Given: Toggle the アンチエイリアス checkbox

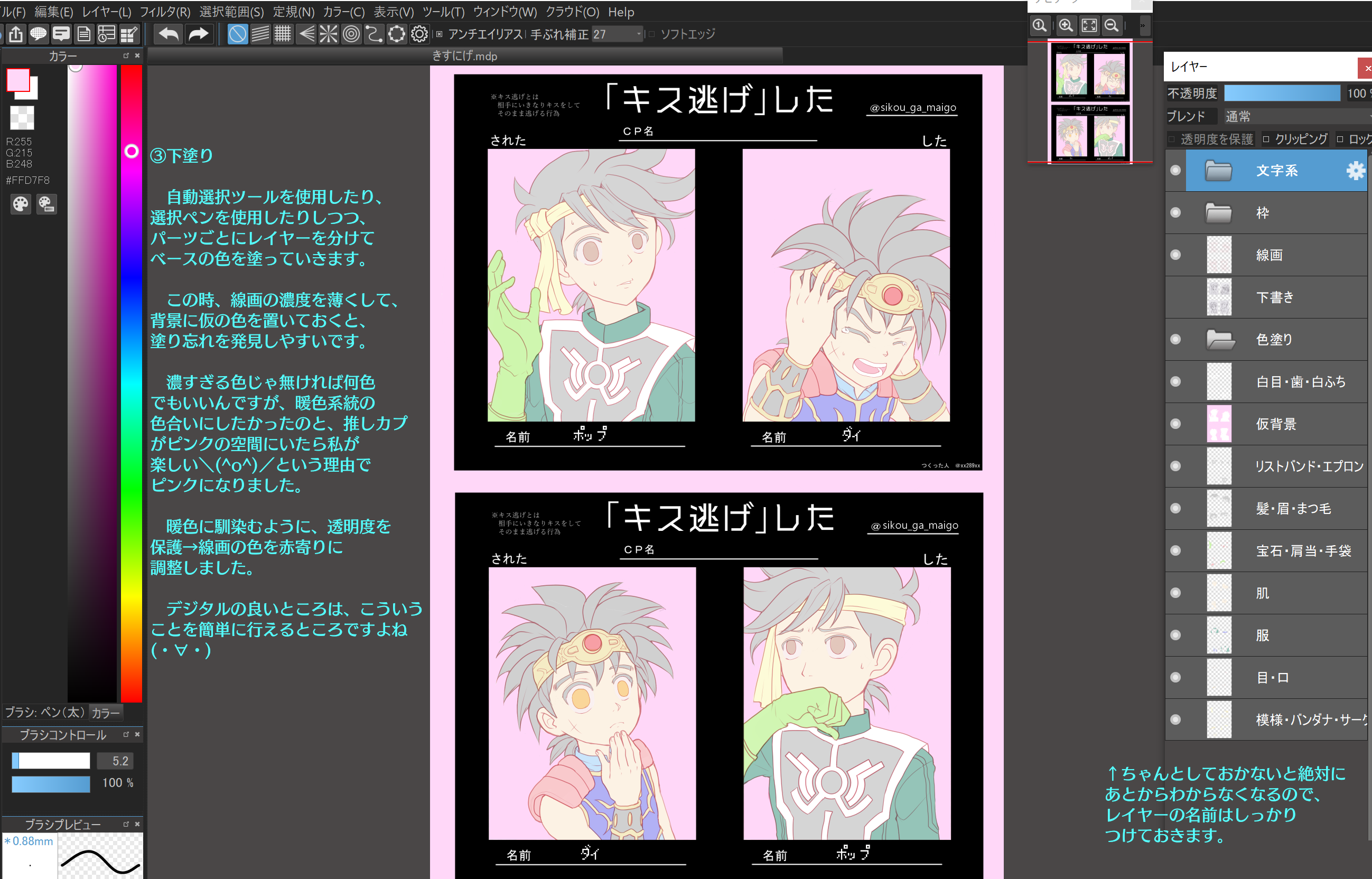Looking at the screenshot, I should [440, 34].
